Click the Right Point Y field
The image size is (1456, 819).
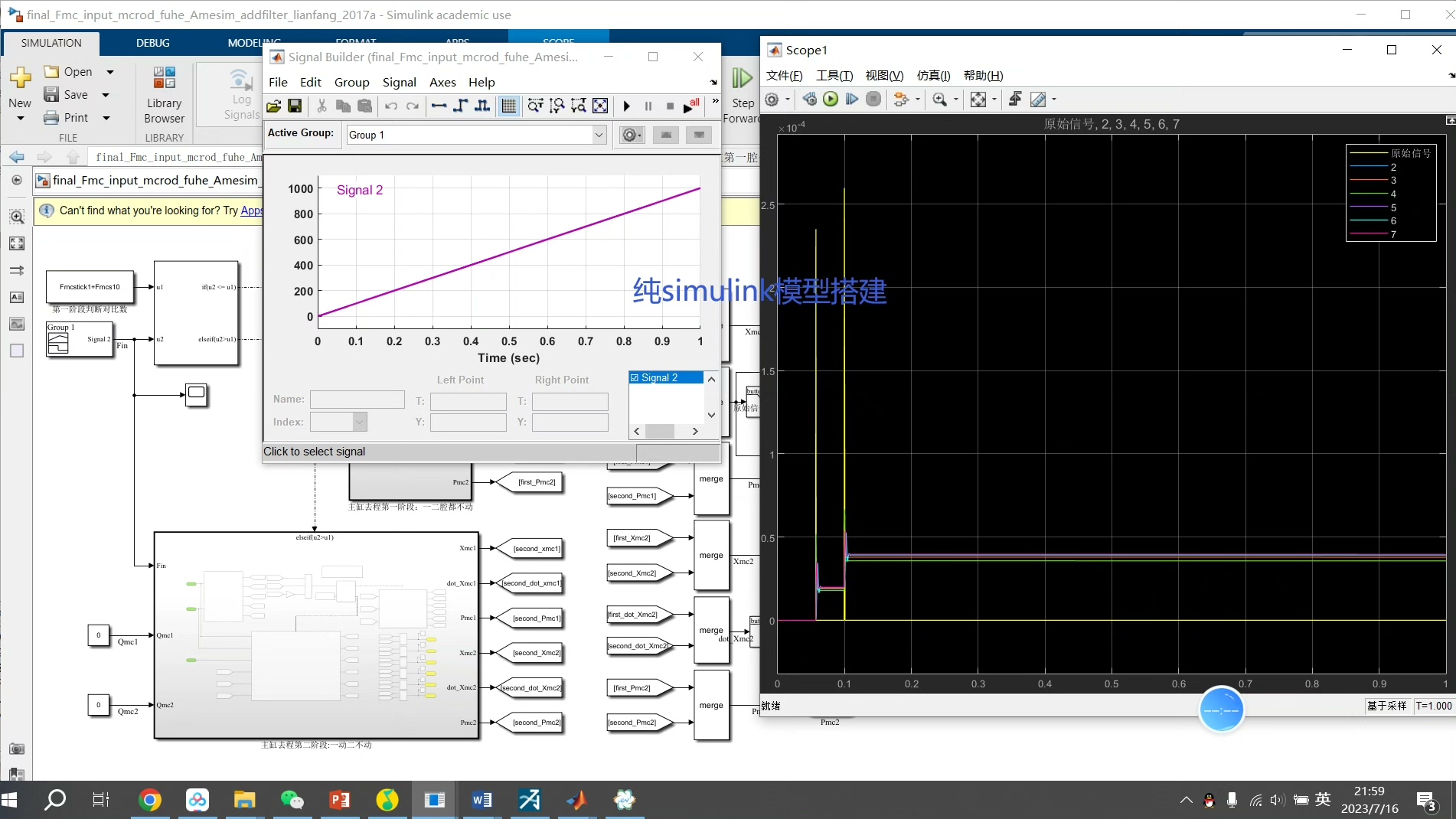click(x=570, y=422)
